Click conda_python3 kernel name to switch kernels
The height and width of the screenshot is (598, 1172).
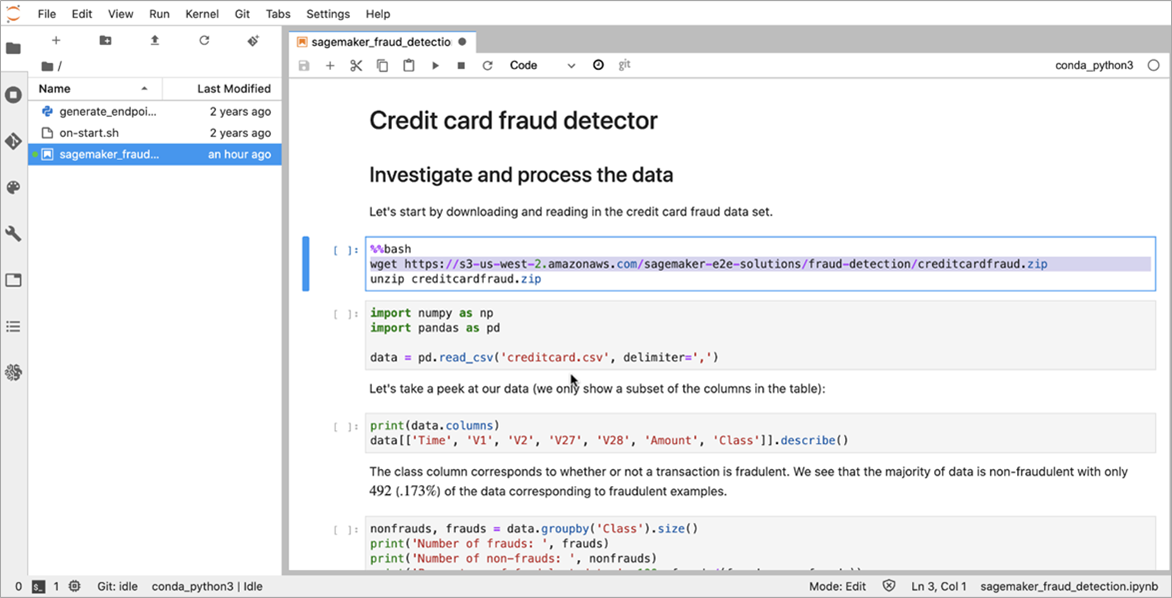point(1094,63)
